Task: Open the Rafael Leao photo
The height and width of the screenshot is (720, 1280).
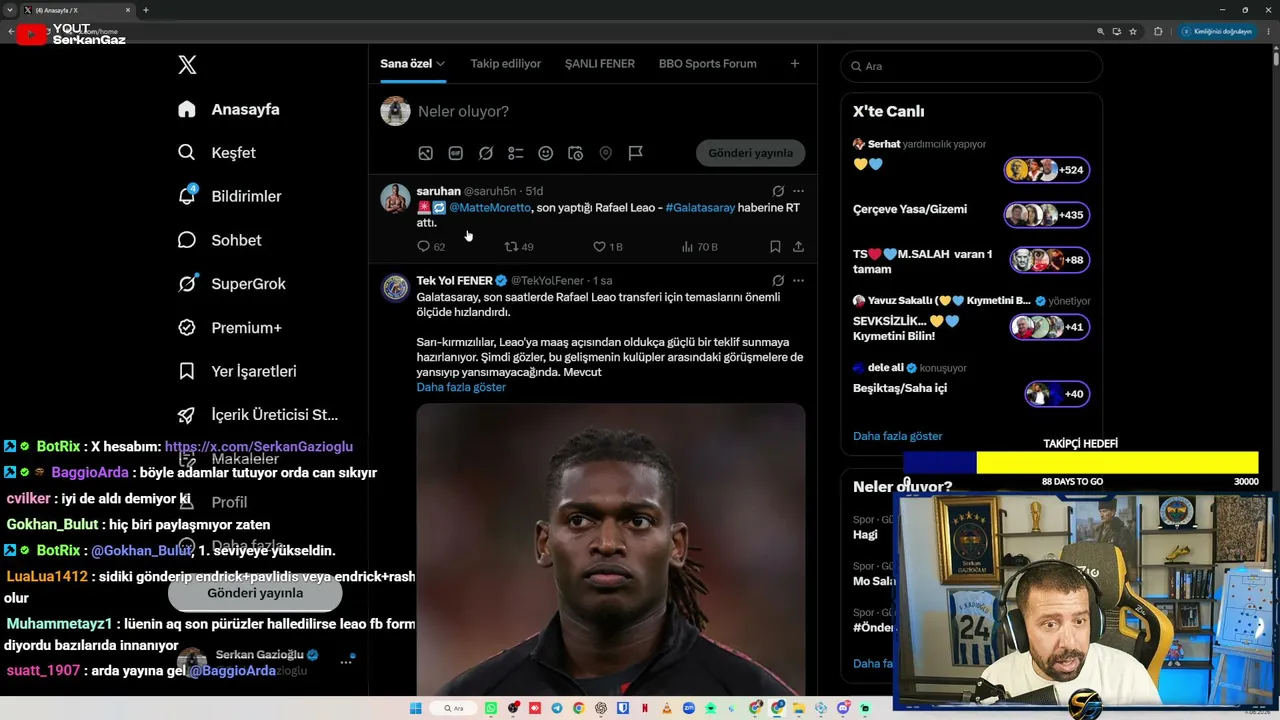Action: pyautogui.click(x=611, y=549)
